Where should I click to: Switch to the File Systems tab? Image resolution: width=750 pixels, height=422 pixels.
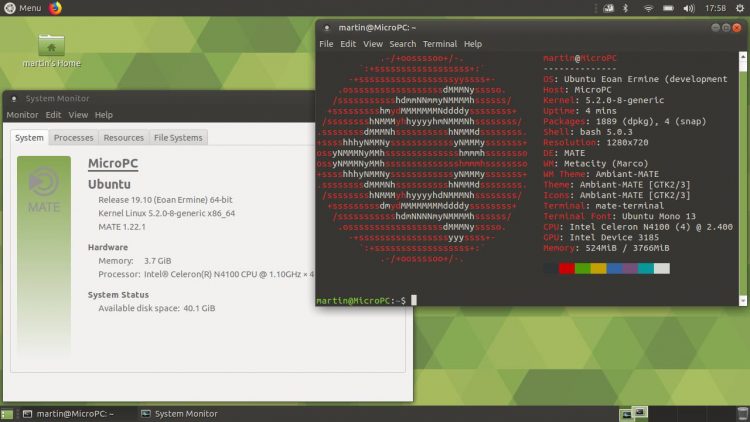point(178,137)
